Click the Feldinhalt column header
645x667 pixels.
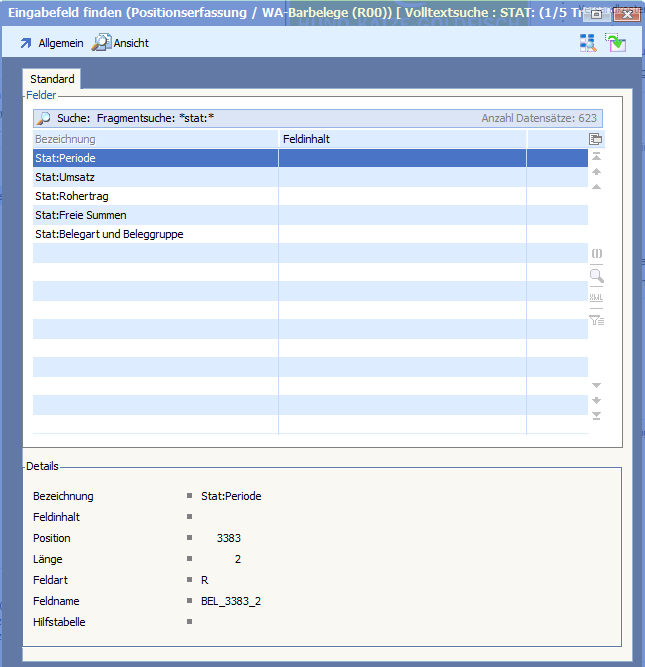(x=402, y=139)
